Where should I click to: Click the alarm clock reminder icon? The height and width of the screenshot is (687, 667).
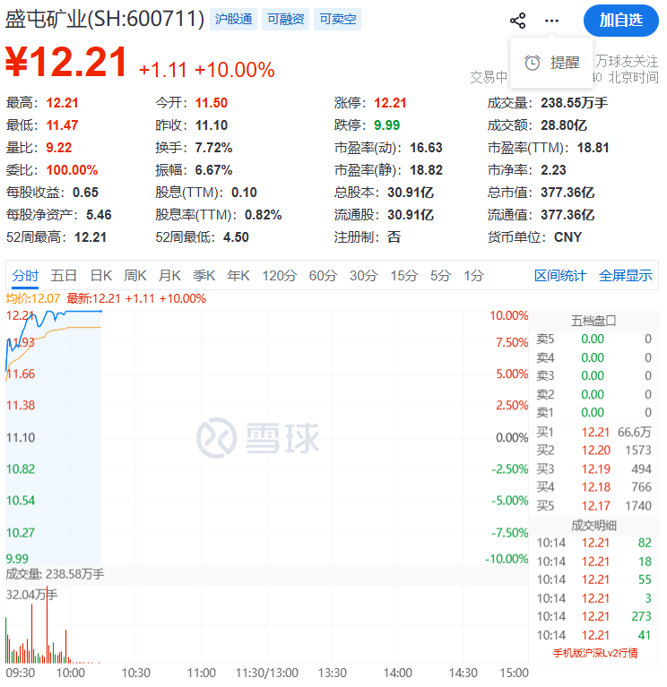(533, 62)
